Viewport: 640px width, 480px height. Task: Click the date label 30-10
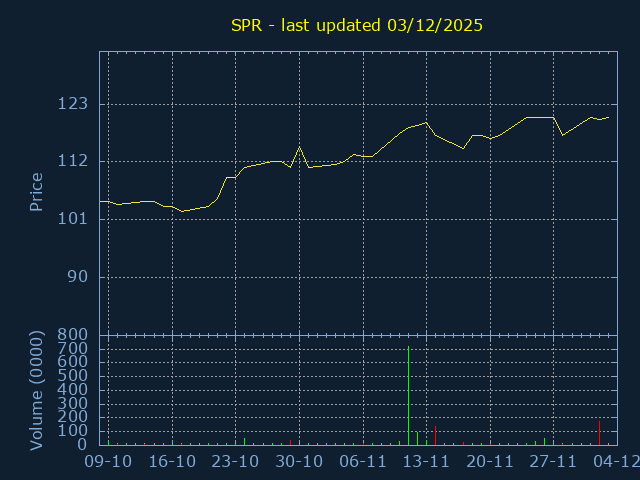coord(299,462)
